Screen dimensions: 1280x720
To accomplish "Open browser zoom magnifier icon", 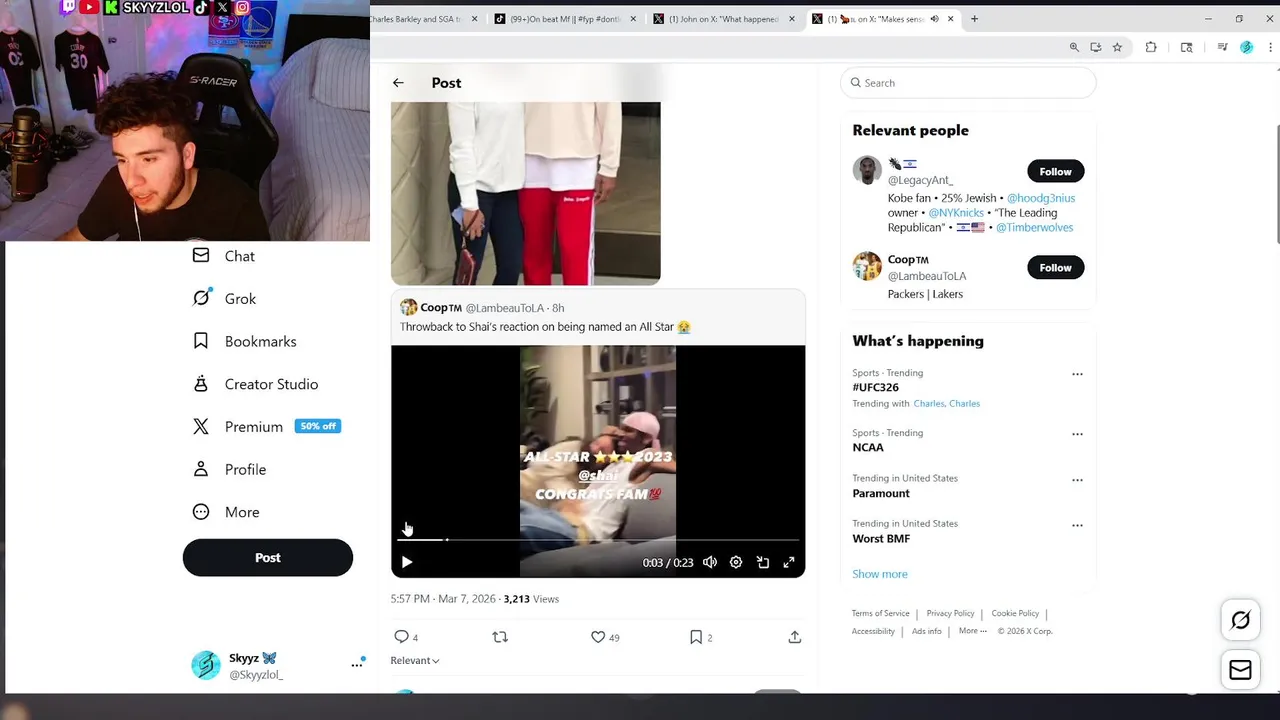I will click(x=1074, y=47).
